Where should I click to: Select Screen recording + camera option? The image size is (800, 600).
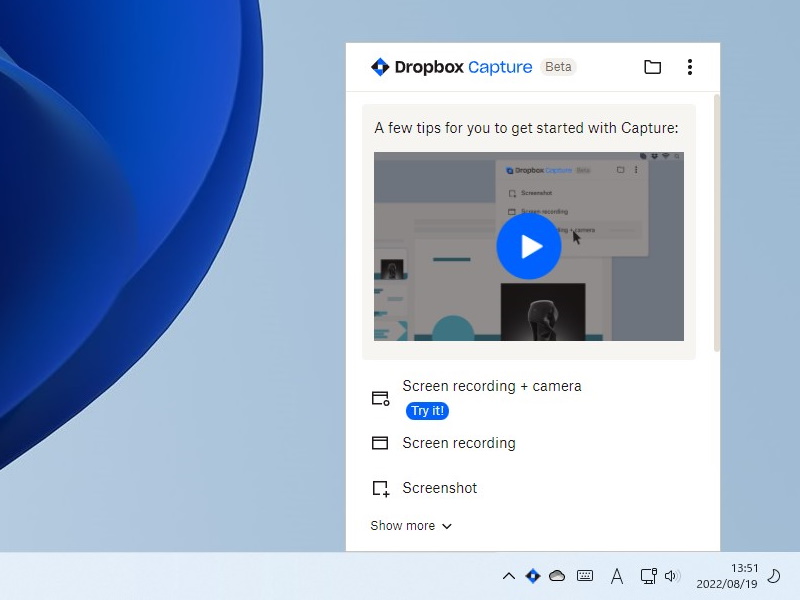[x=492, y=386]
